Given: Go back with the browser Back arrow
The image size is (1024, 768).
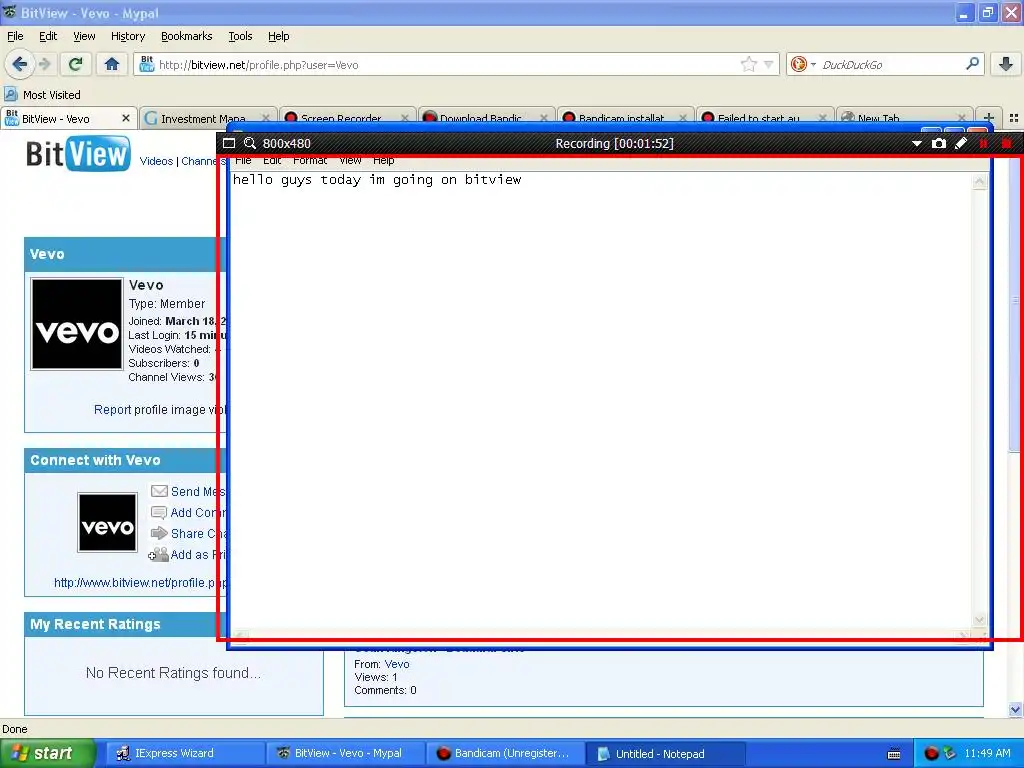Looking at the screenshot, I should (19, 64).
